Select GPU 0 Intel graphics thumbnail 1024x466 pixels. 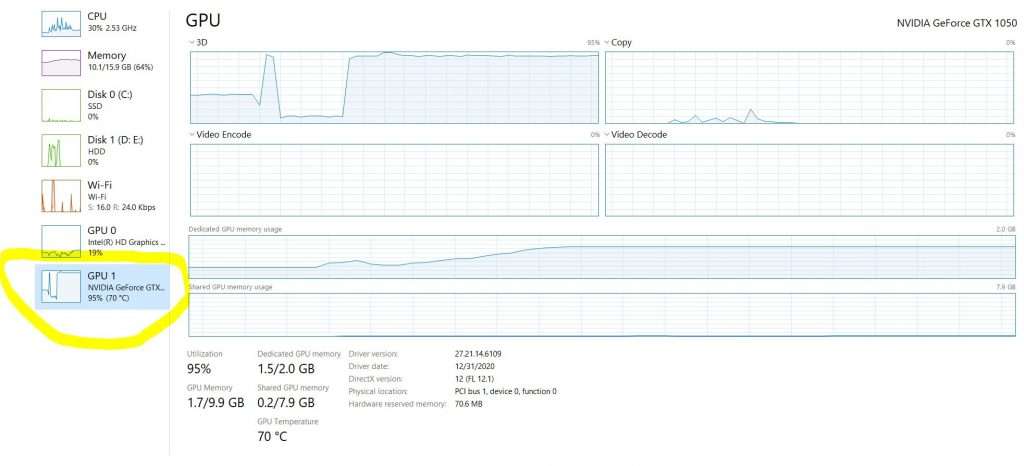tap(61, 241)
